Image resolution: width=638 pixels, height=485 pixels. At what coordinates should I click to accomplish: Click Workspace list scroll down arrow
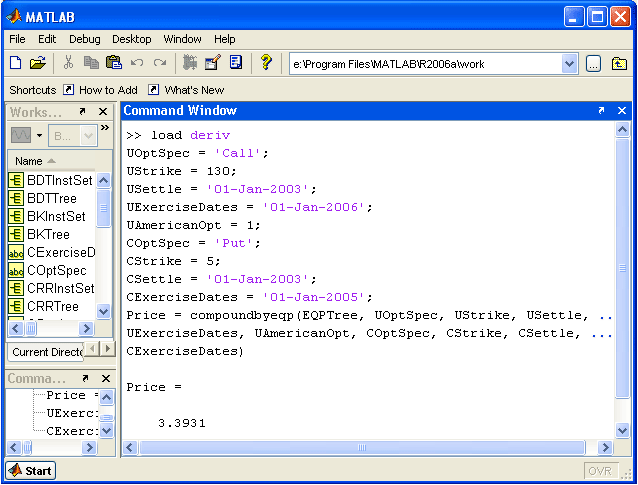click(x=104, y=311)
